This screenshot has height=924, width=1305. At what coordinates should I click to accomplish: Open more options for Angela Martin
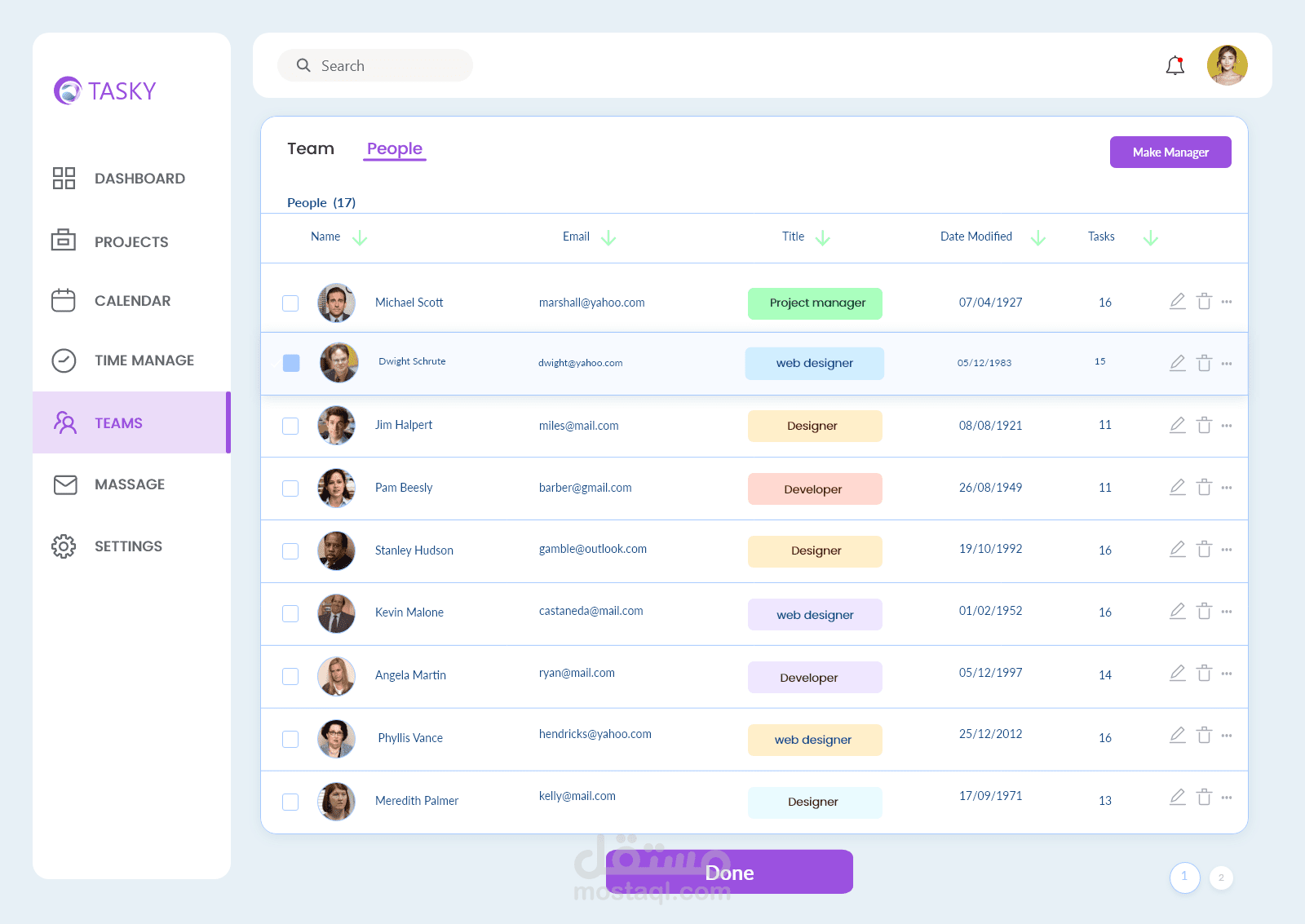[x=1227, y=674]
